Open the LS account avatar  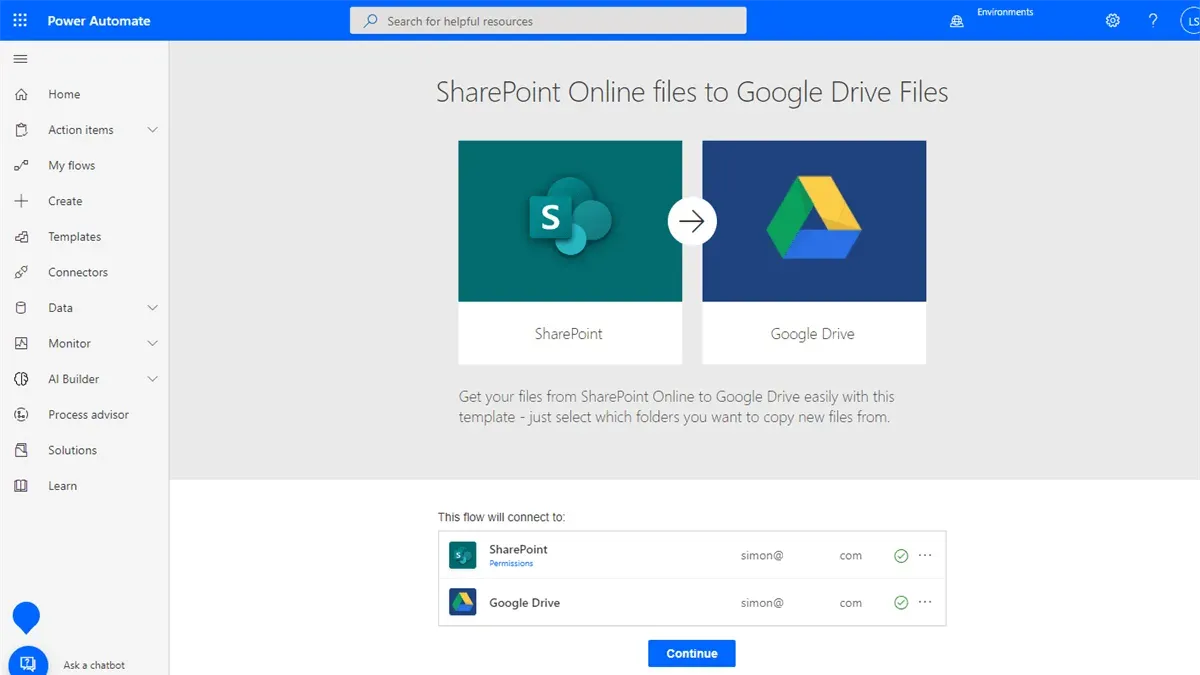1190,21
